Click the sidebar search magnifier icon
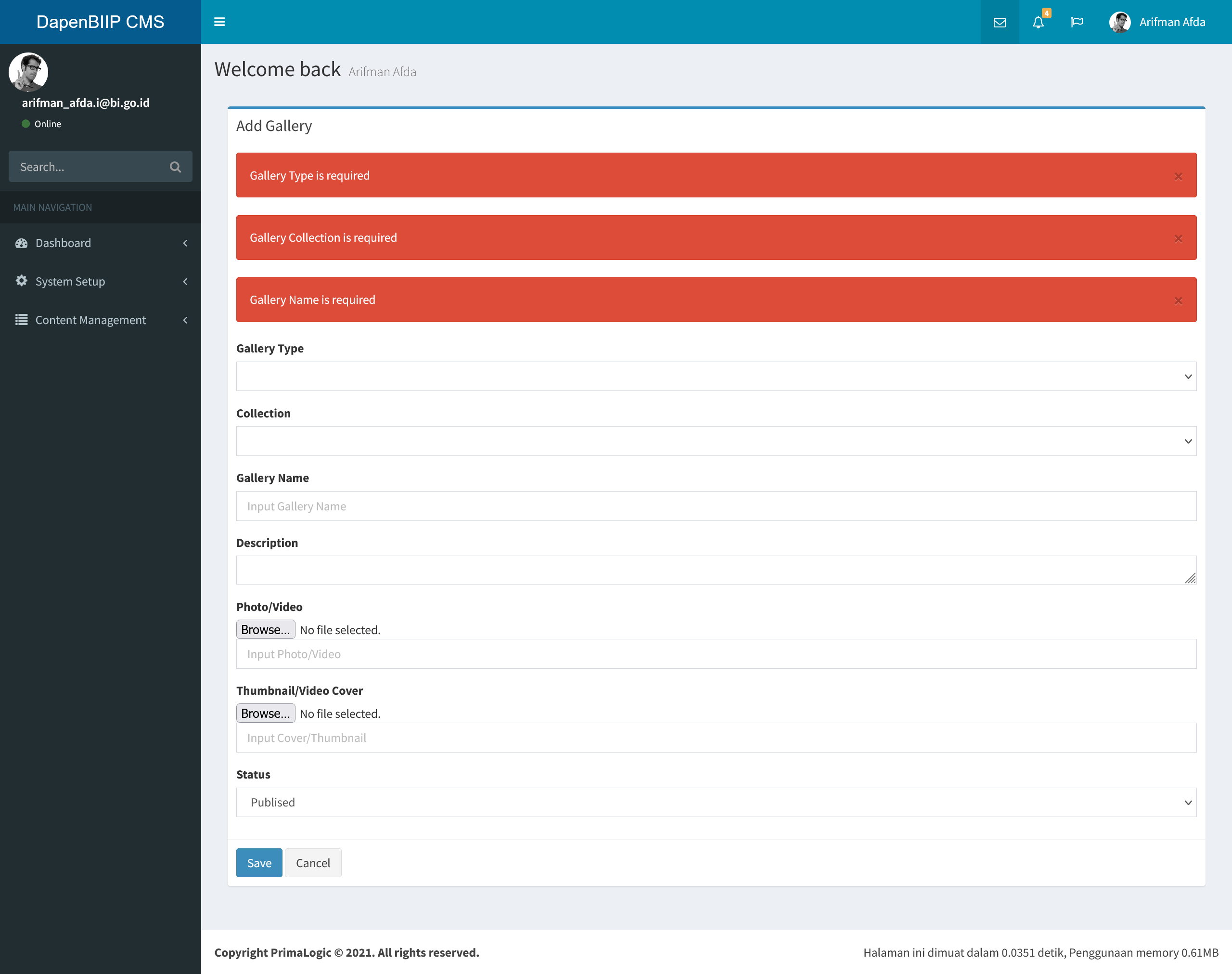This screenshot has height=974, width=1232. pos(176,167)
